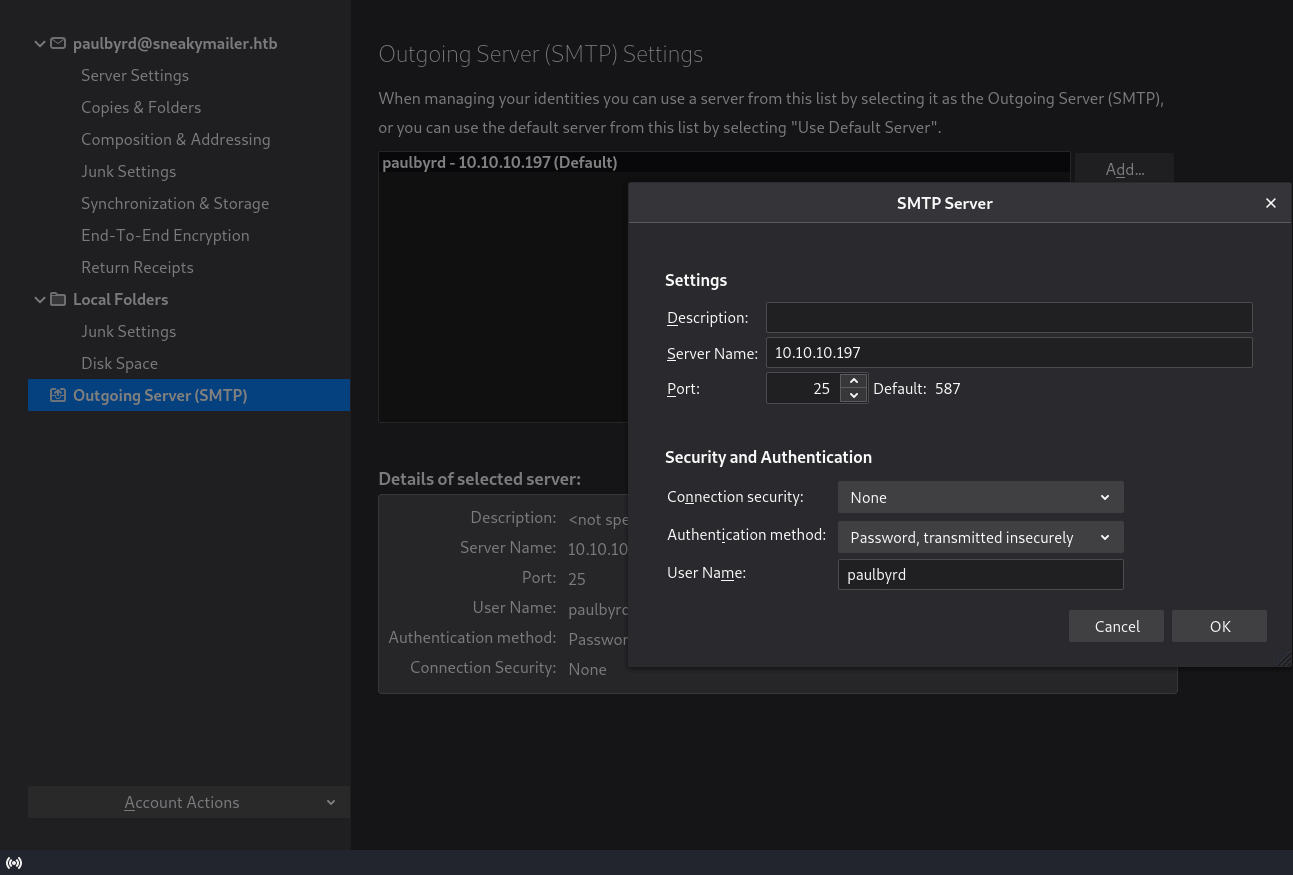This screenshot has width=1293, height=875.
Task: Focus the User Name field containing paulbyrd
Action: click(979, 574)
